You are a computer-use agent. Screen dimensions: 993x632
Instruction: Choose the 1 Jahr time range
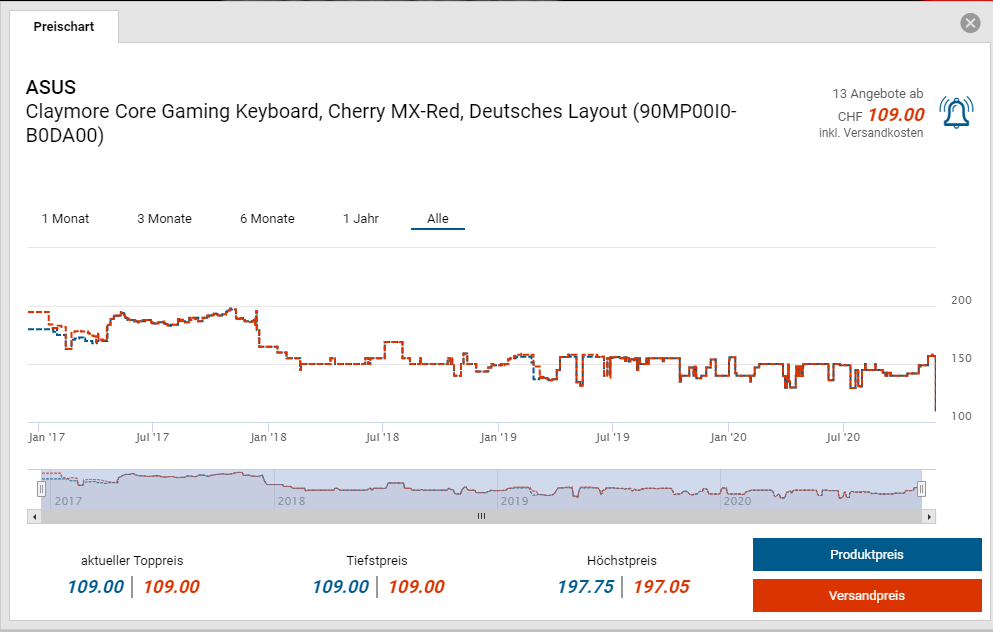coord(361,218)
